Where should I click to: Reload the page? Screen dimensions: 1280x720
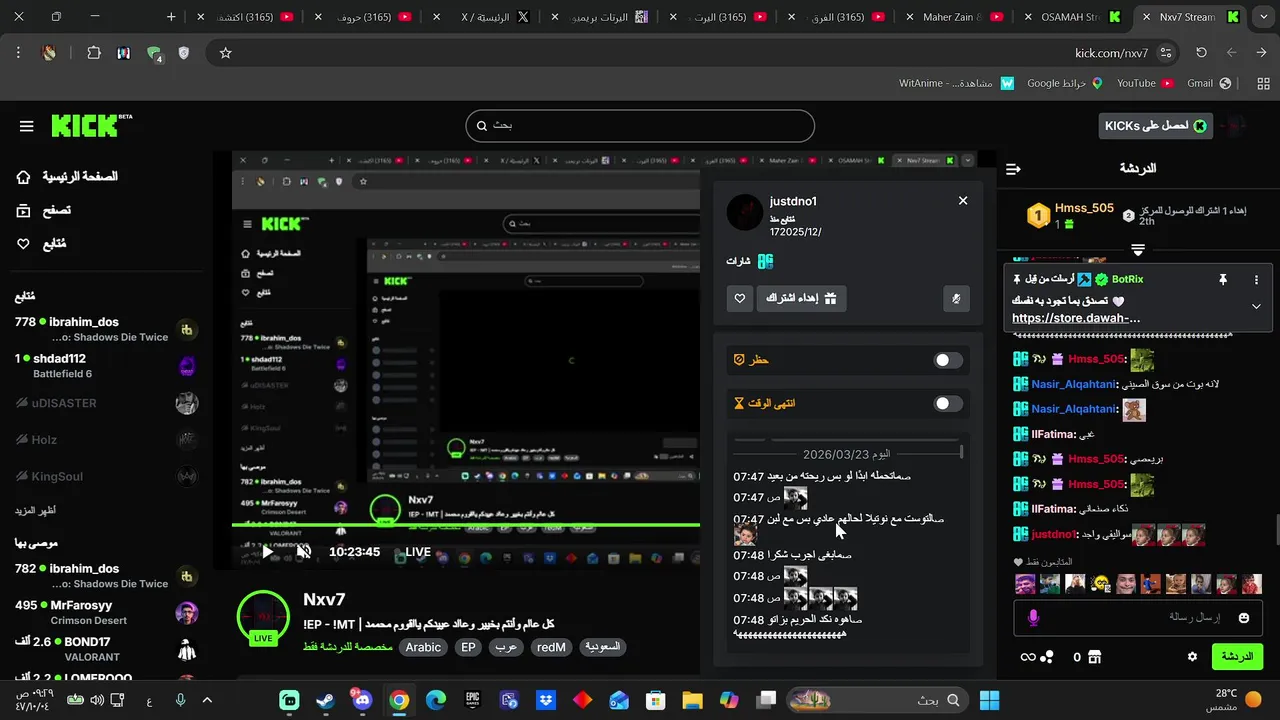(1201, 53)
